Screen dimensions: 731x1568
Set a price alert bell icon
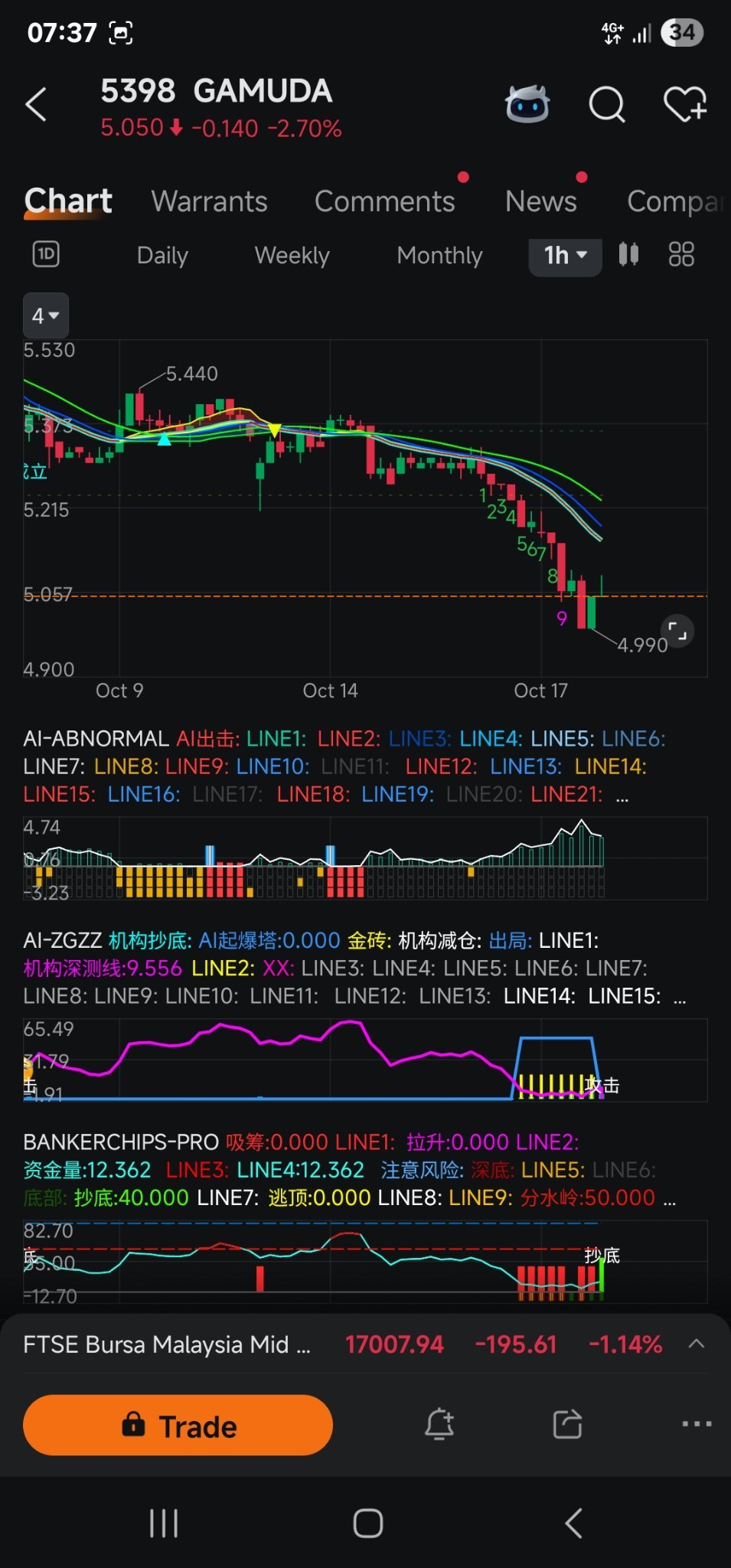click(439, 1424)
